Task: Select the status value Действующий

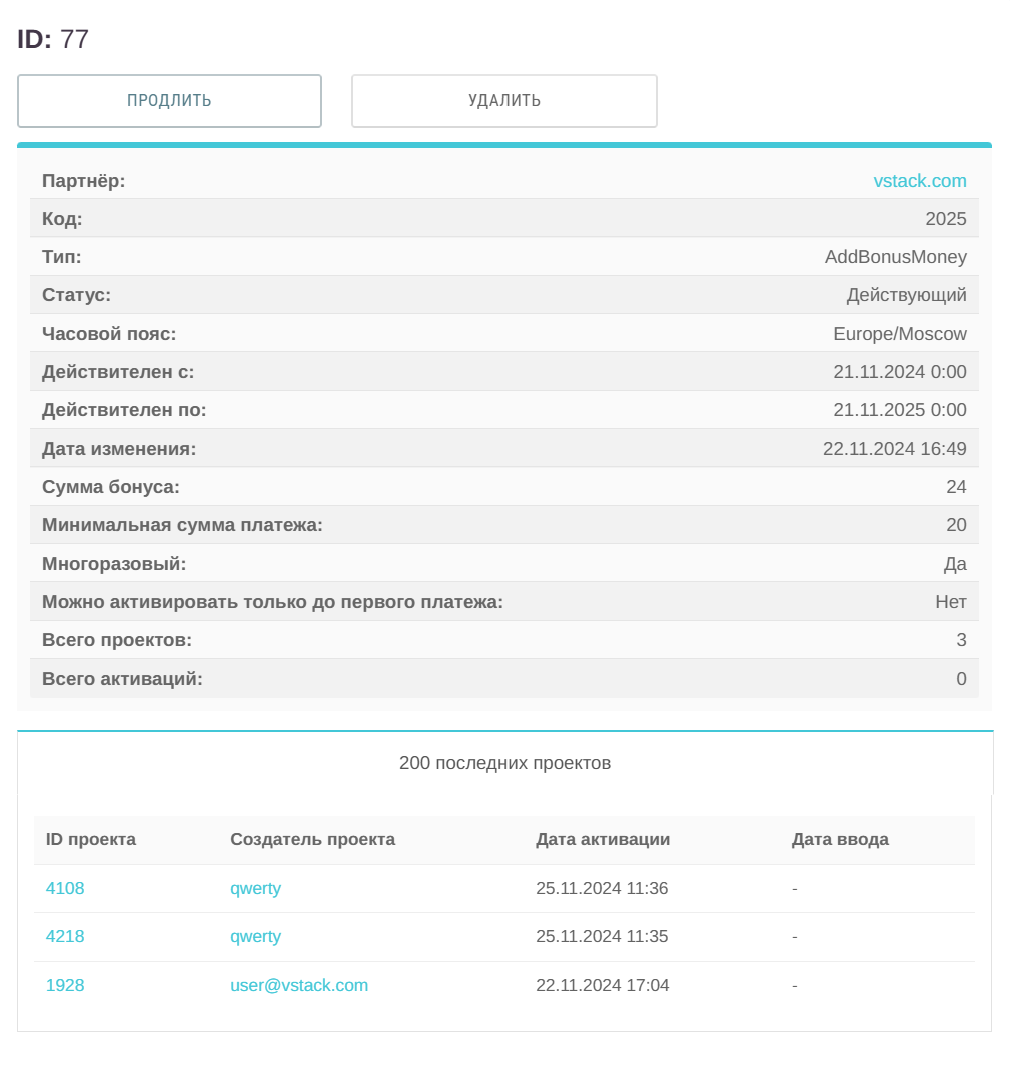Action: [906, 295]
